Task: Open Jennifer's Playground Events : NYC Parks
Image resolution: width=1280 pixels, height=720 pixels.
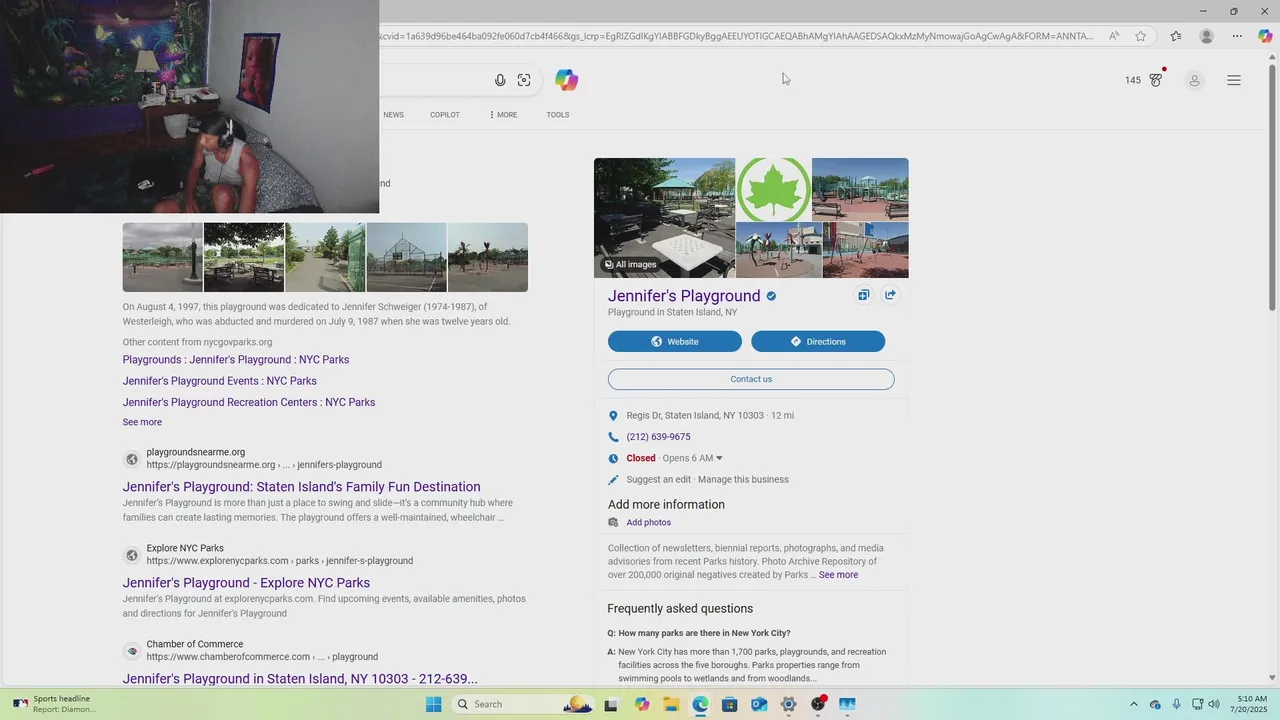Action: point(220,381)
